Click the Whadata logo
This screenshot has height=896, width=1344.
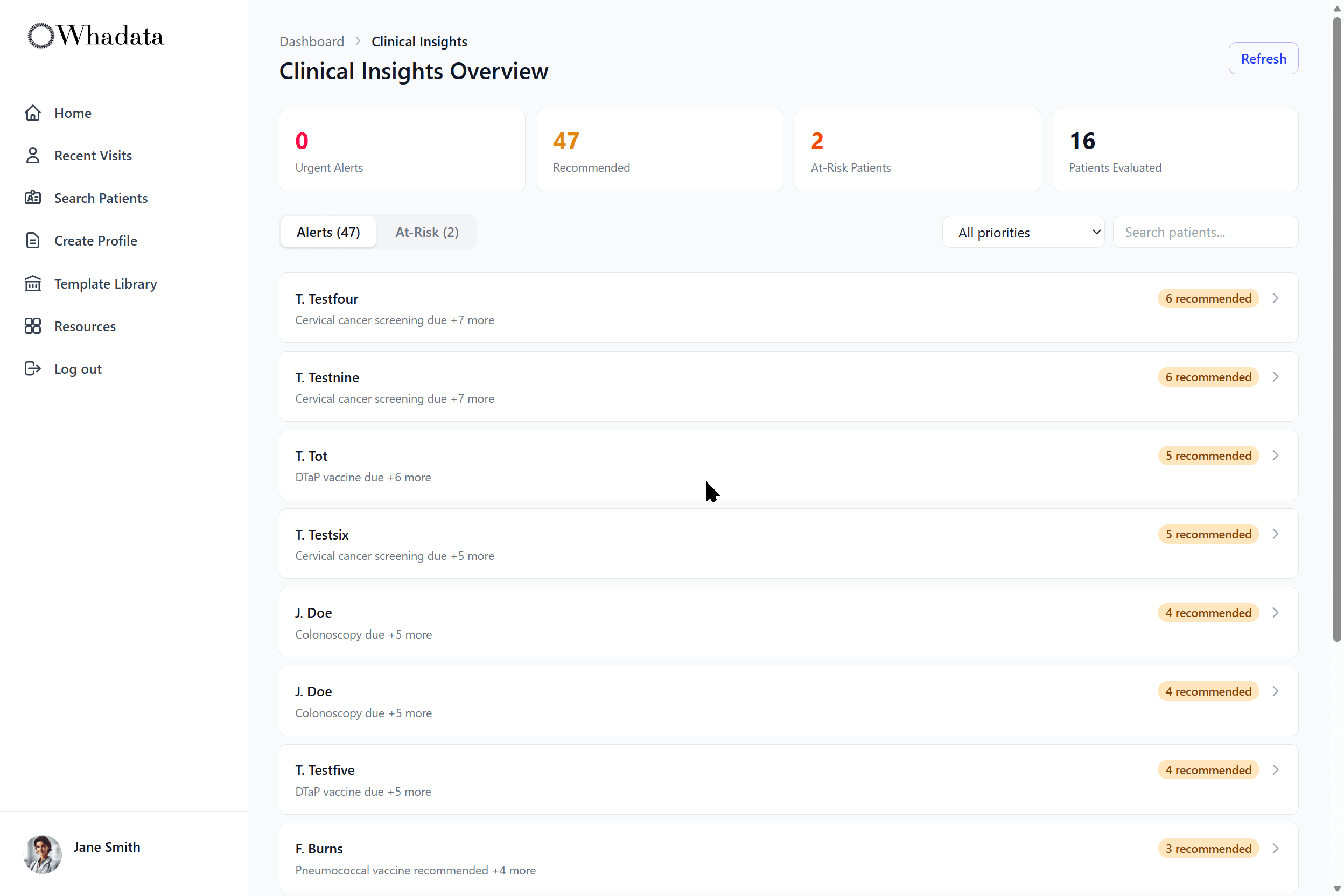point(95,36)
